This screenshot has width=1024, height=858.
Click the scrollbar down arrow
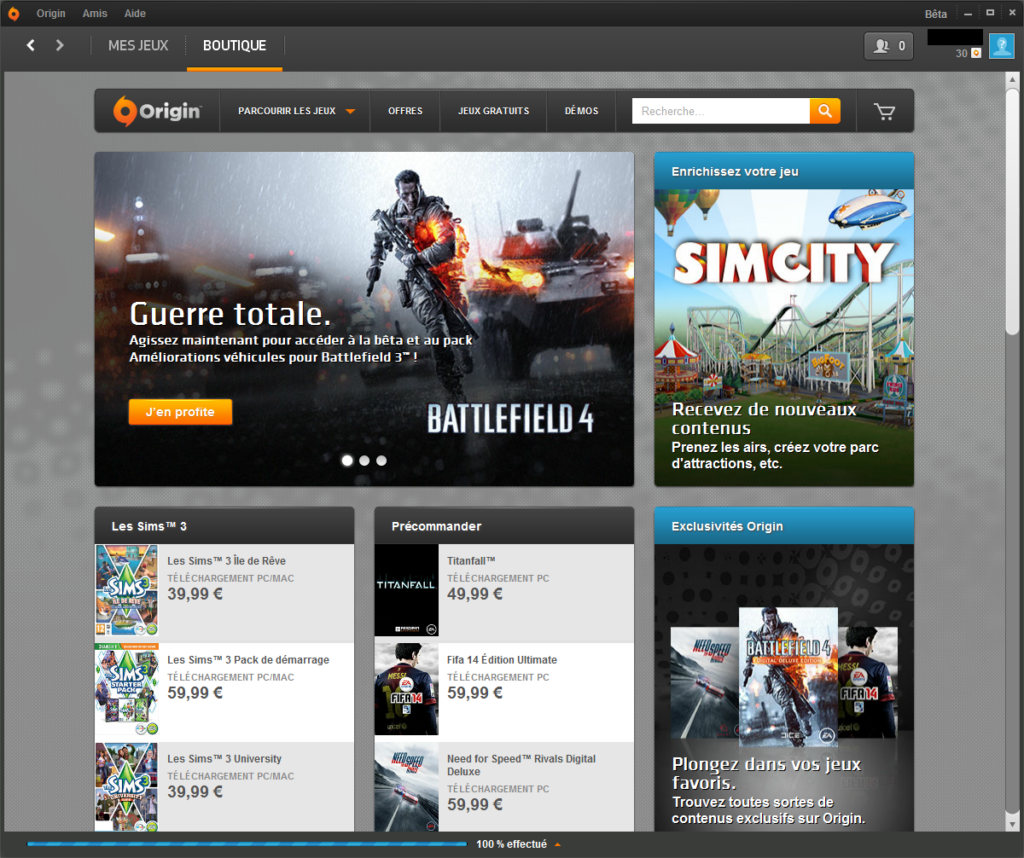click(1012, 824)
